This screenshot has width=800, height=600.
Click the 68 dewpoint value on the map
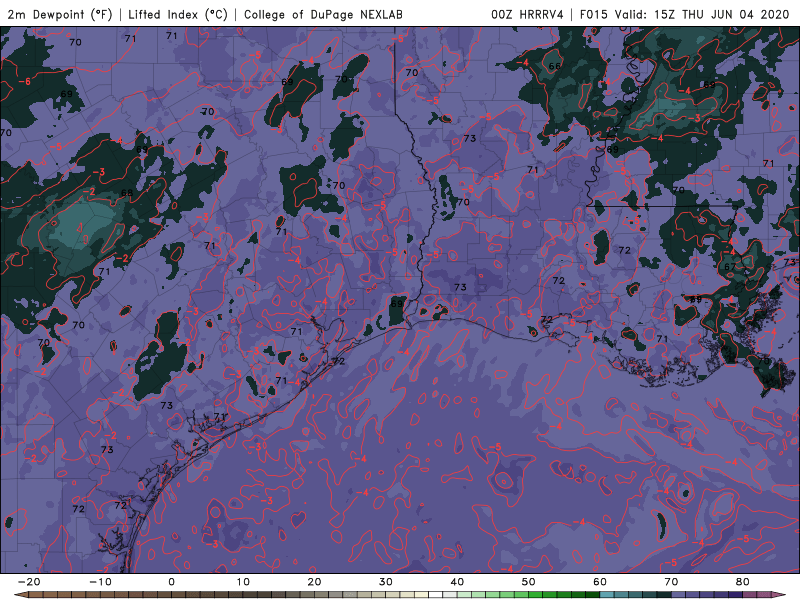tap(127, 193)
